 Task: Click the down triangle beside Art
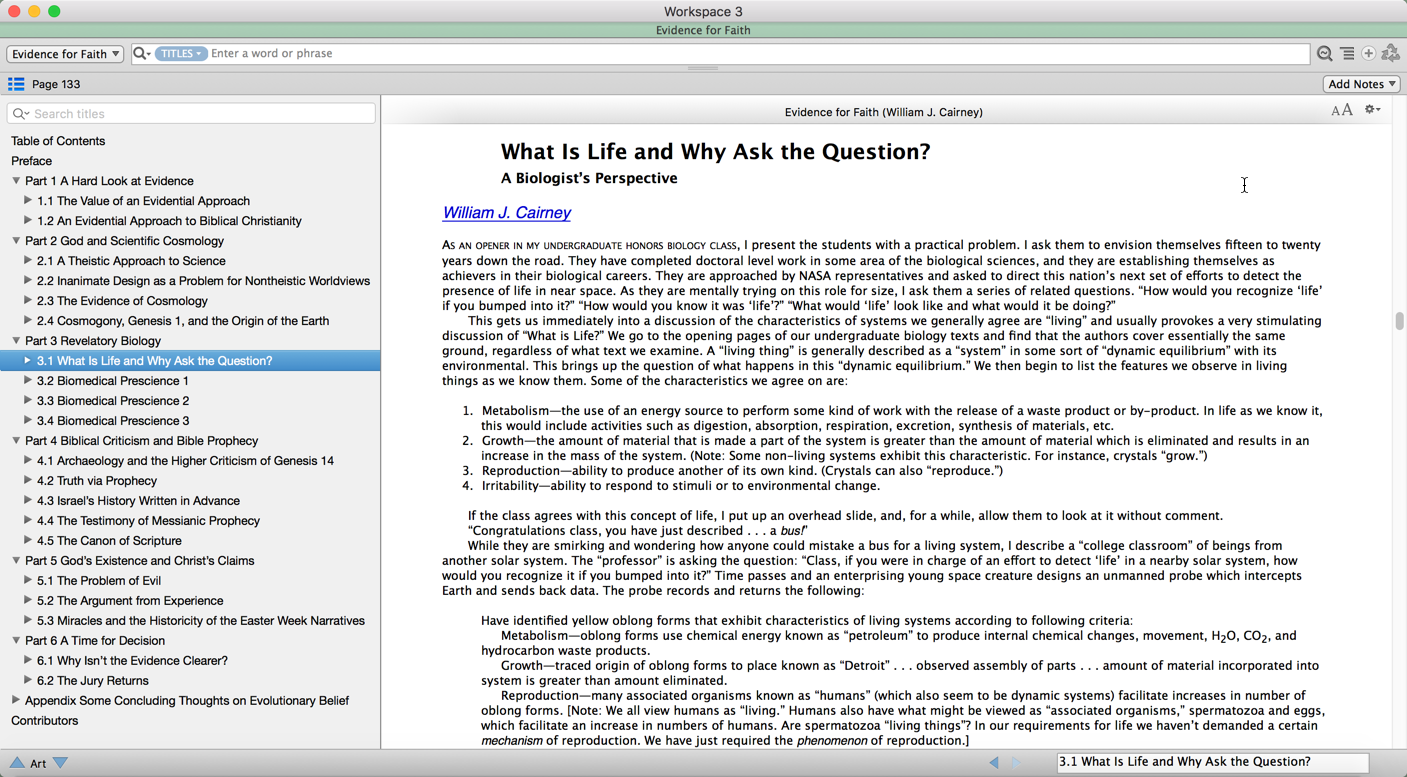pyautogui.click(x=60, y=763)
